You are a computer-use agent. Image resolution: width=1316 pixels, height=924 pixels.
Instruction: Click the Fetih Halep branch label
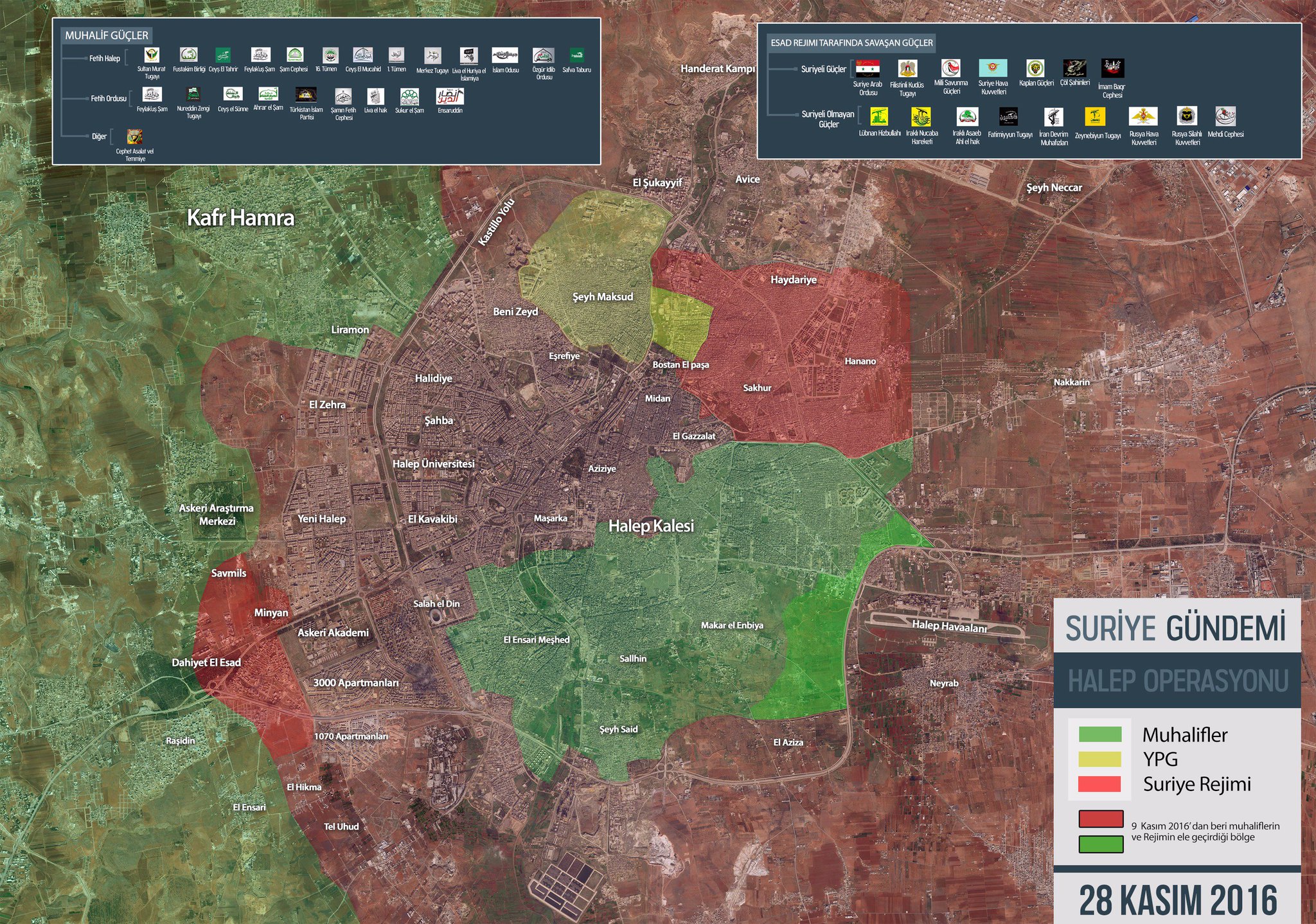[x=104, y=58]
